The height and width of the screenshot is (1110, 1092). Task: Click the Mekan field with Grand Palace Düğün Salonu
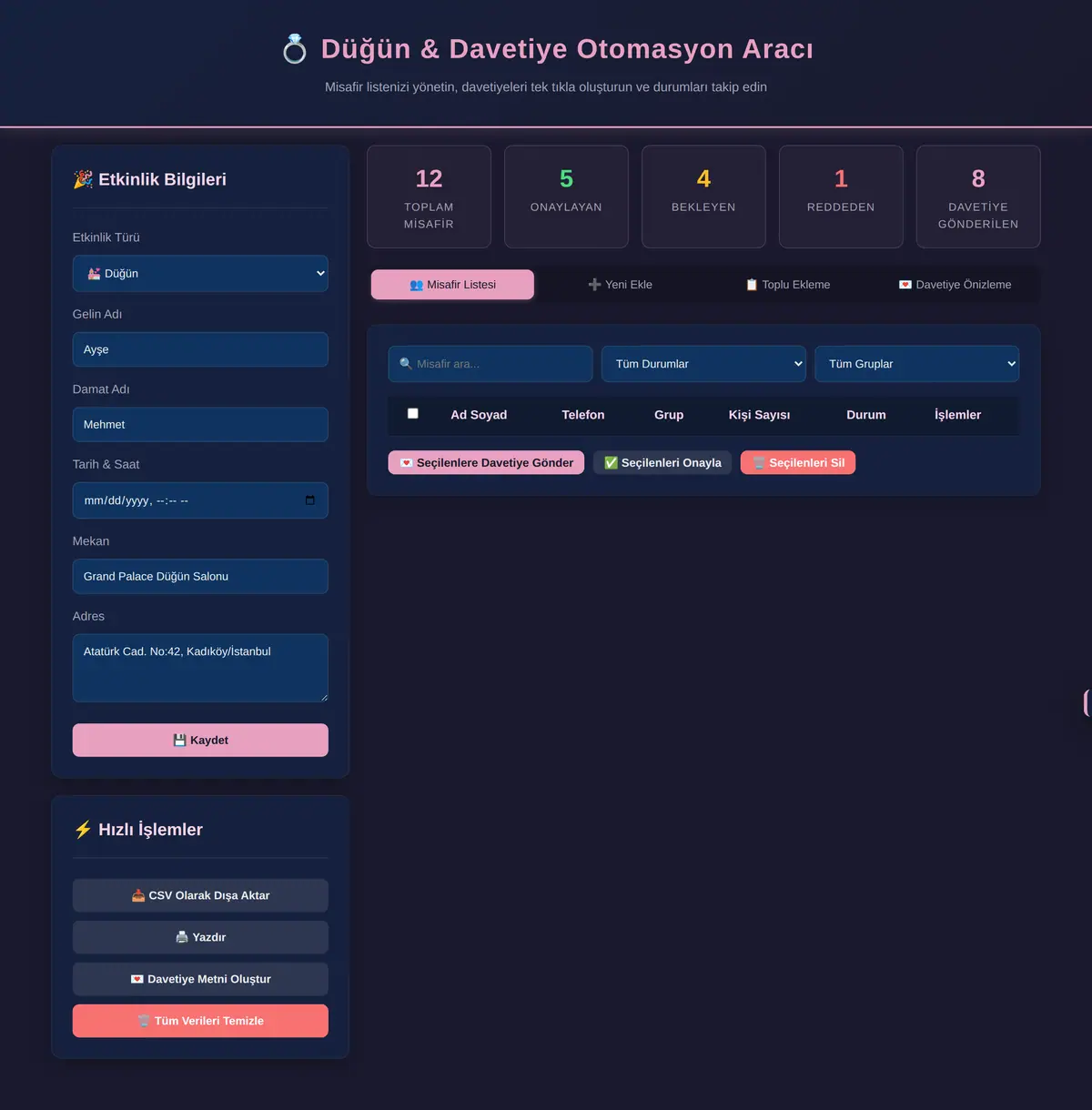pyautogui.click(x=200, y=577)
